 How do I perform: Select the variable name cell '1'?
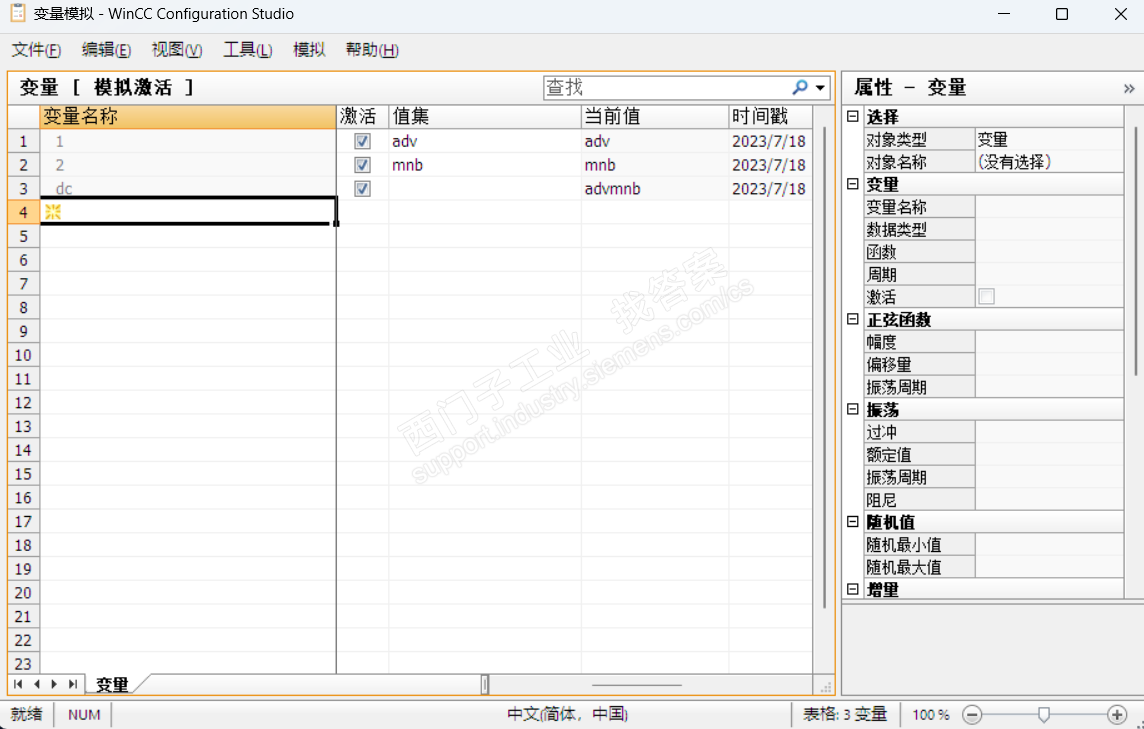tap(188, 141)
